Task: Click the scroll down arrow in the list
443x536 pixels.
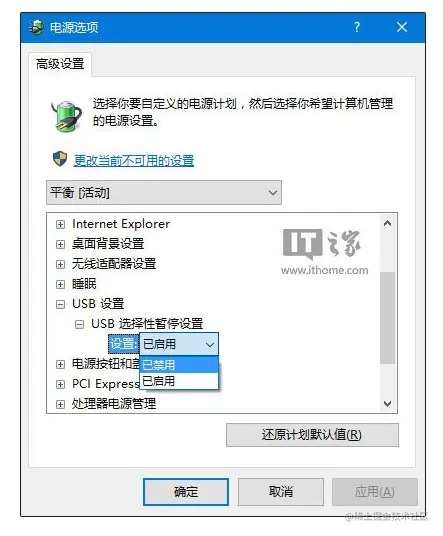Action: pos(387,404)
